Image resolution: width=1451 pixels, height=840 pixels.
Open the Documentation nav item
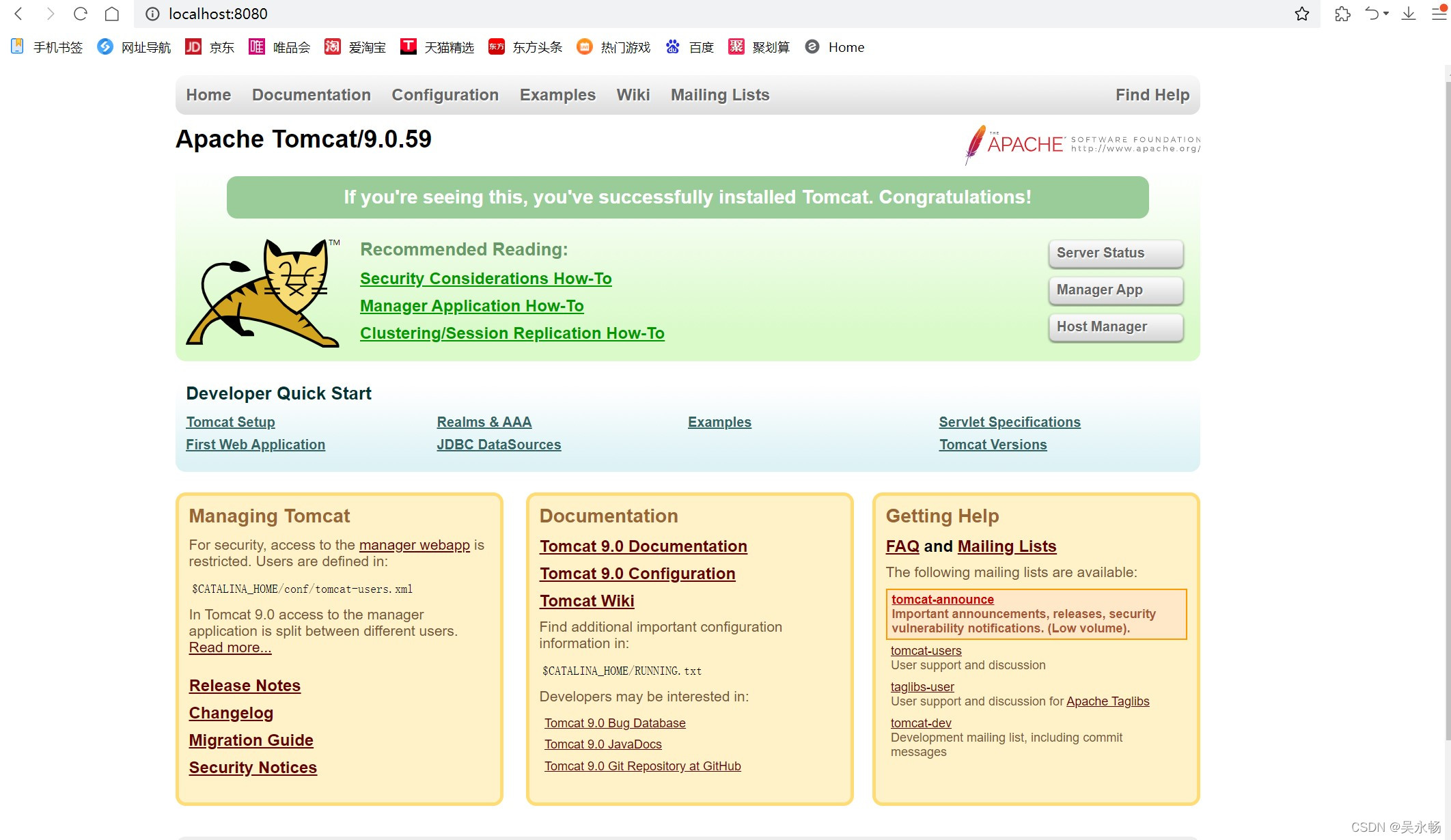pyautogui.click(x=311, y=95)
